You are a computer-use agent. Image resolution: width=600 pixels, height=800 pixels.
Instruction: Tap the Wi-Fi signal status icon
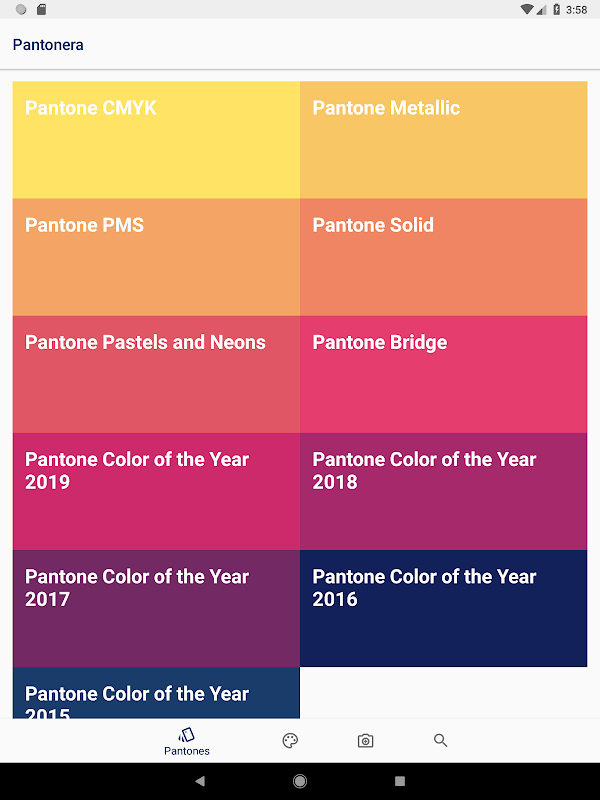pos(527,9)
